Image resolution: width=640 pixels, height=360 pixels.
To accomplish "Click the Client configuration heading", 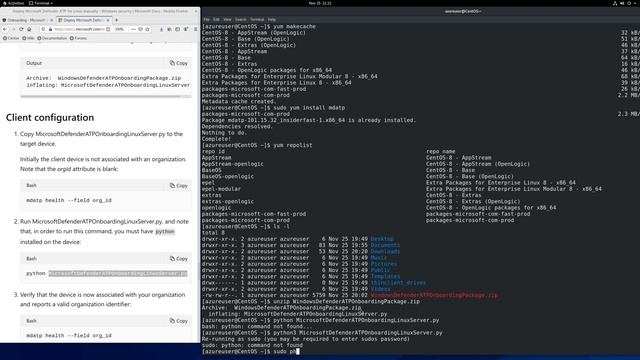I will 50,118.
